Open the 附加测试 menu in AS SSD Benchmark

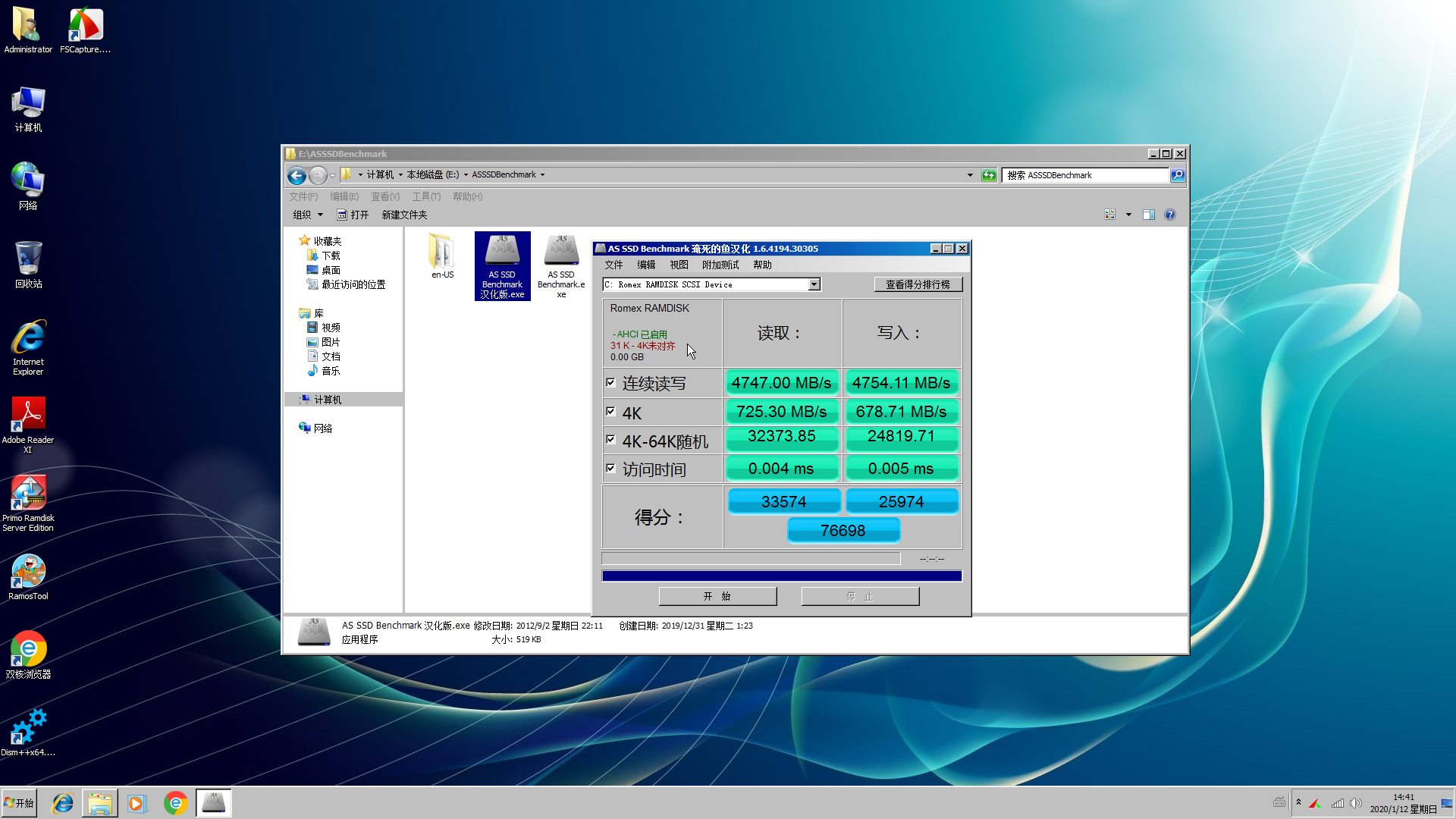(720, 265)
